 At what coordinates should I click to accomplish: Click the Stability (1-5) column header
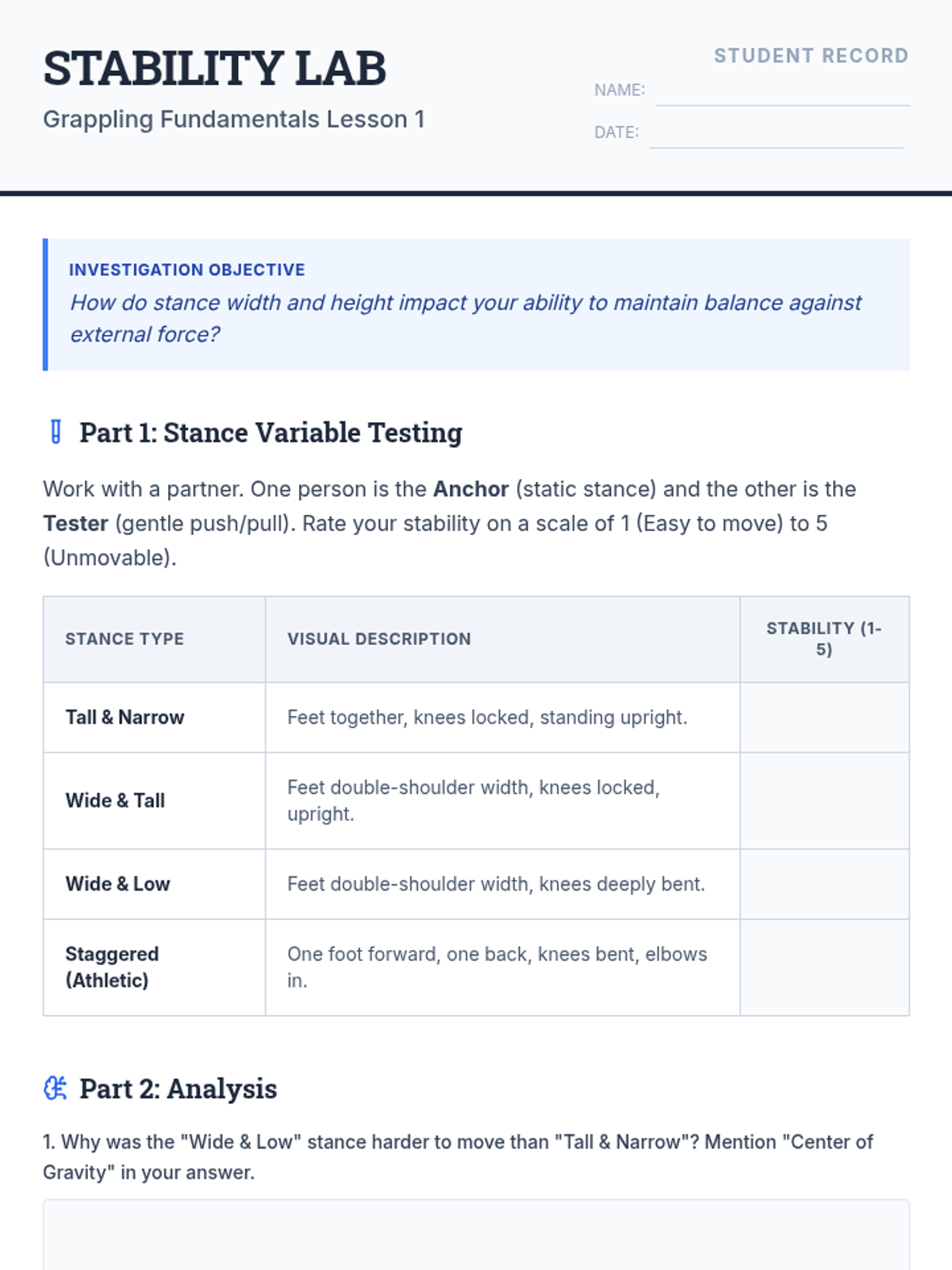click(824, 639)
